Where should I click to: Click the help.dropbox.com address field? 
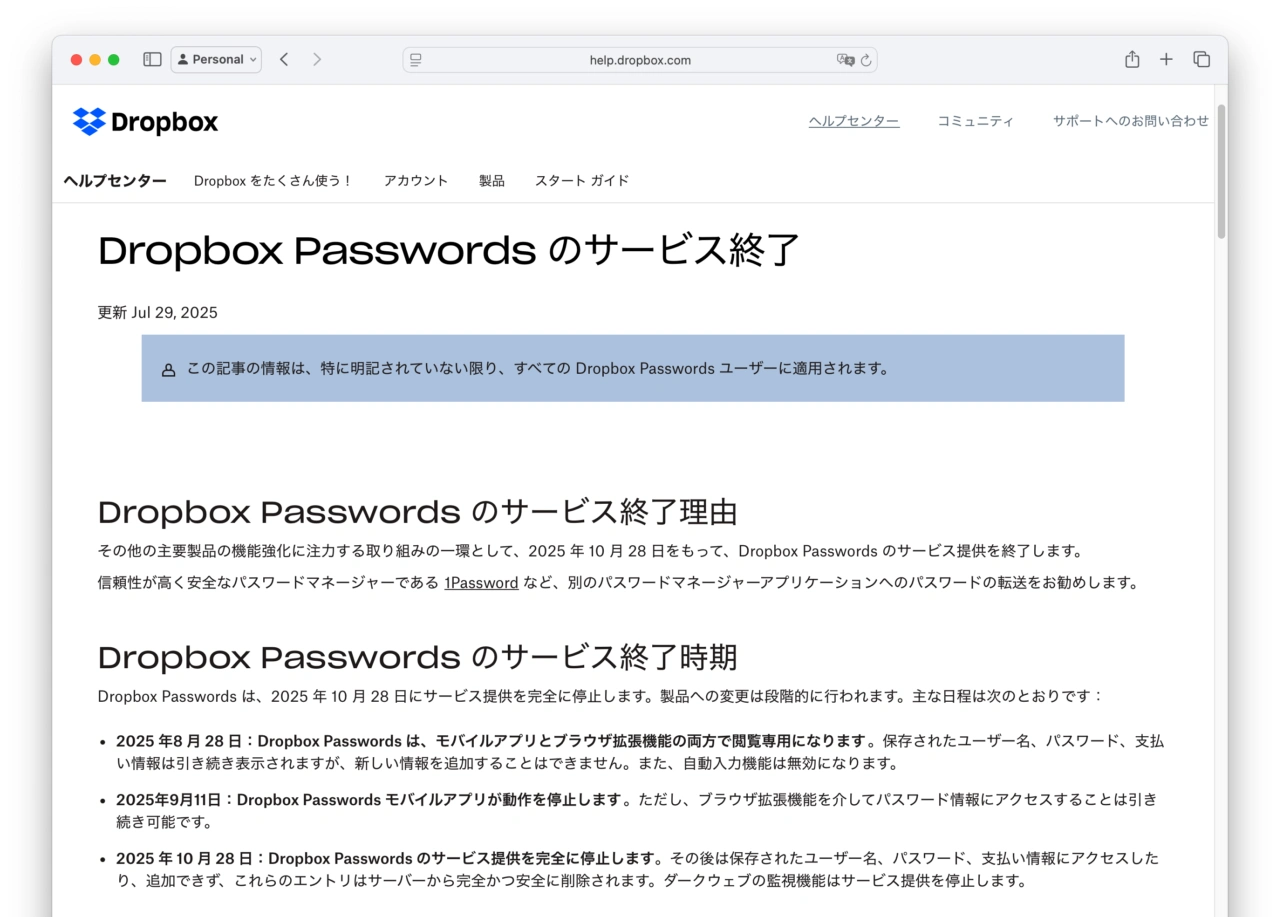click(x=640, y=60)
